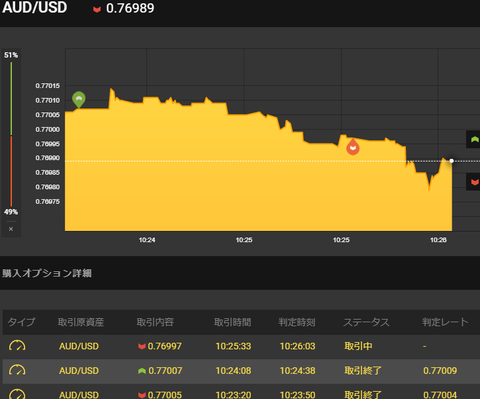This screenshot has height=399, width=480.
Task: Click judgment rate 0.77004
Action: tap(440, 395)
